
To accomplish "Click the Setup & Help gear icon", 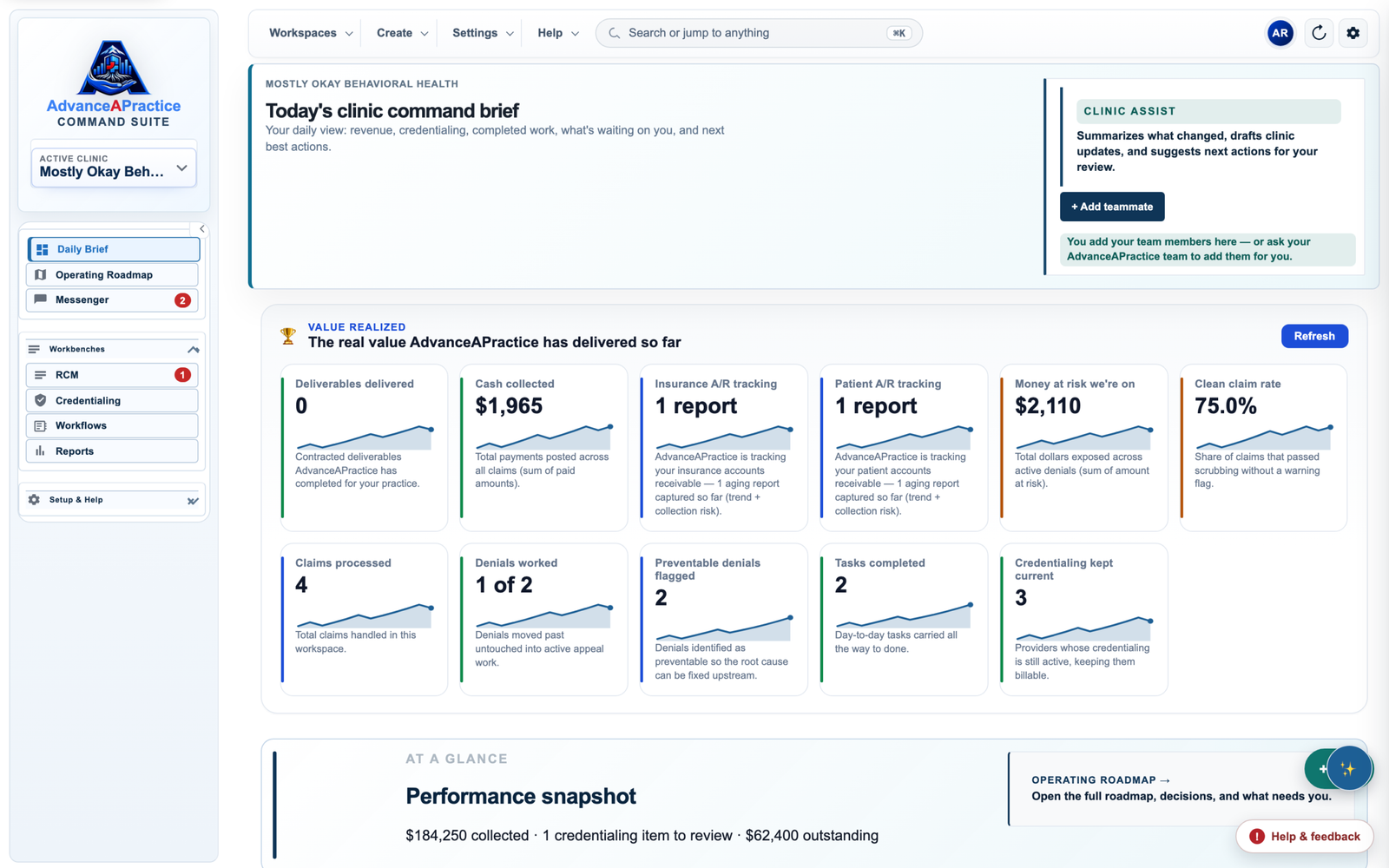I will pos(34,500).
